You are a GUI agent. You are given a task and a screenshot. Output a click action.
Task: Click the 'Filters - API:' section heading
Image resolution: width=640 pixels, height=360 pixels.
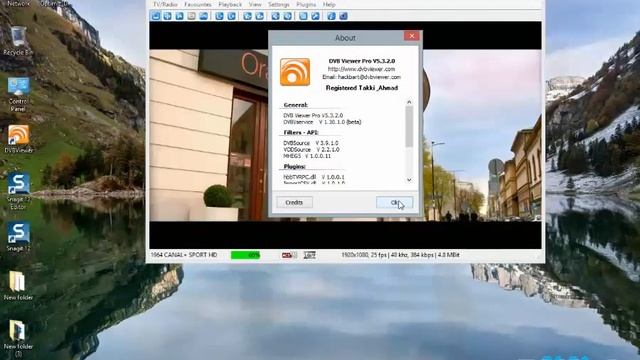click(x=301, y=133)
